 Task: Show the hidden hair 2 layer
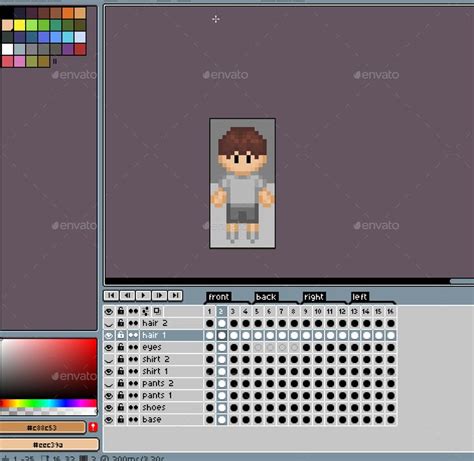(x=109, y=323)
